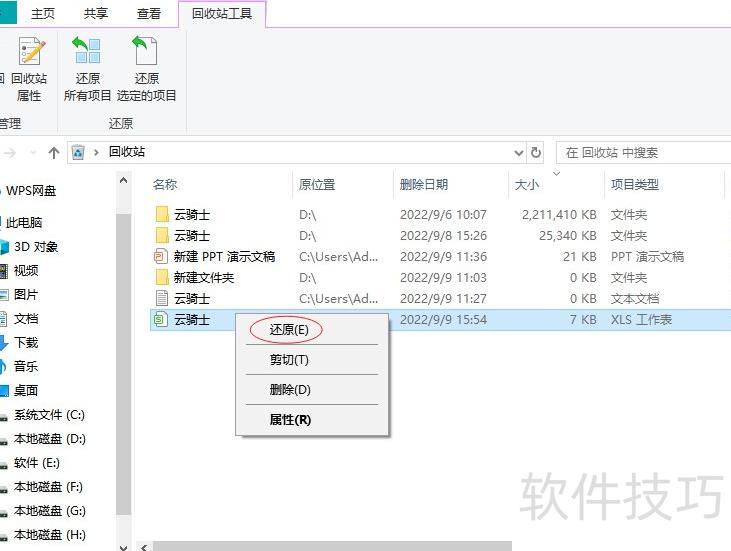Click Recycle Bin icon in address bar

[x=78, y=152]
